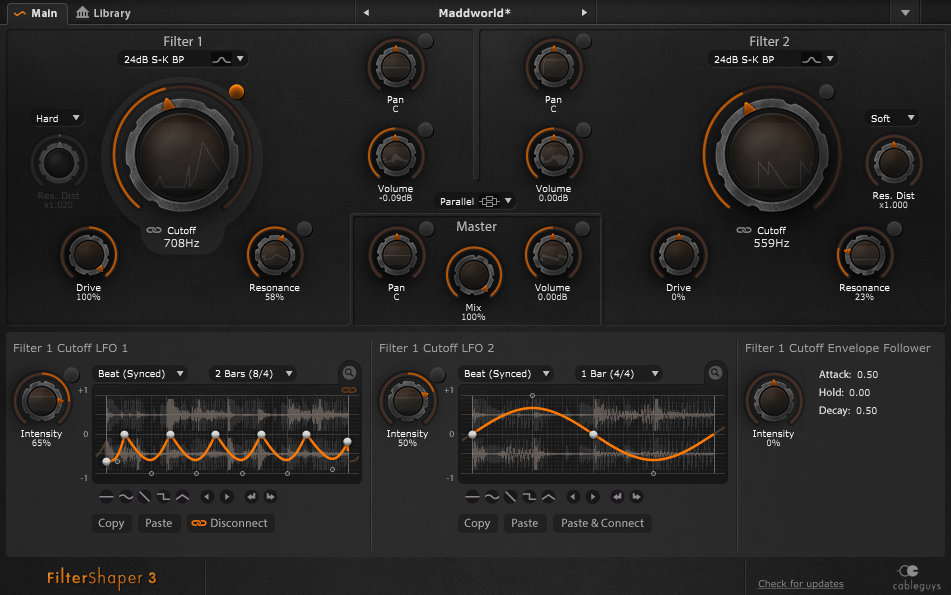The width and height of the screenshot is (951, 595).
Task: Open LFO 2 Beat (Synced) mode dropdown
Action: pyautogui.click(x=506, y=374)
